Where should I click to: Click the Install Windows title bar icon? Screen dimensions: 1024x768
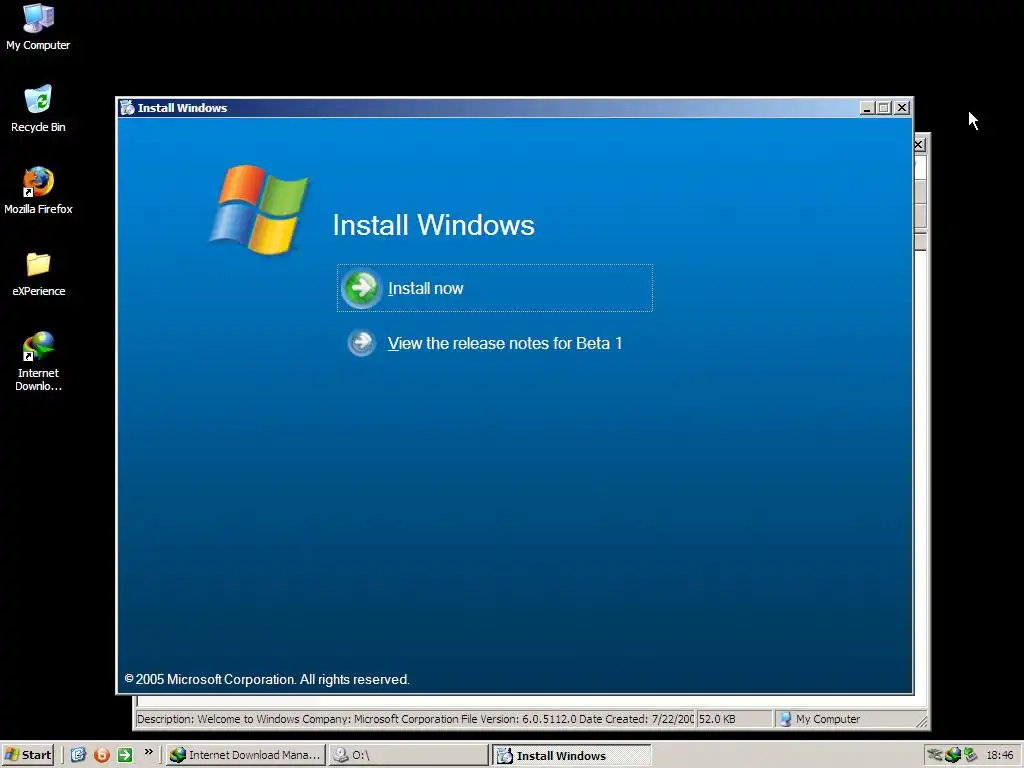[127, 108]
